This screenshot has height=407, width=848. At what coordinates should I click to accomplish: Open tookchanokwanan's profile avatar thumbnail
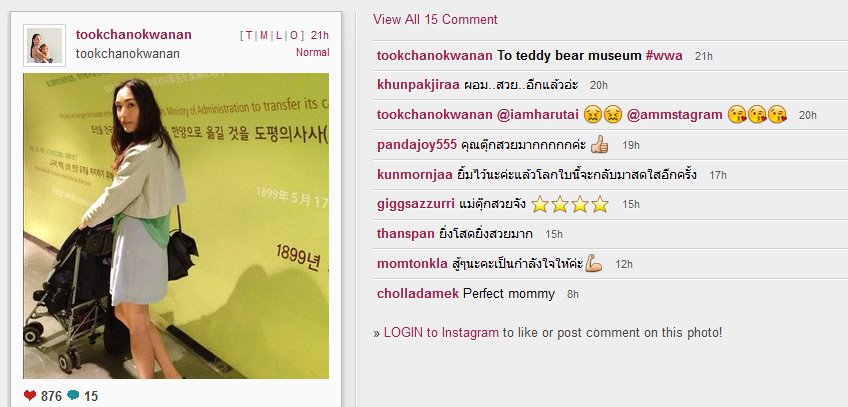[44, 45]
